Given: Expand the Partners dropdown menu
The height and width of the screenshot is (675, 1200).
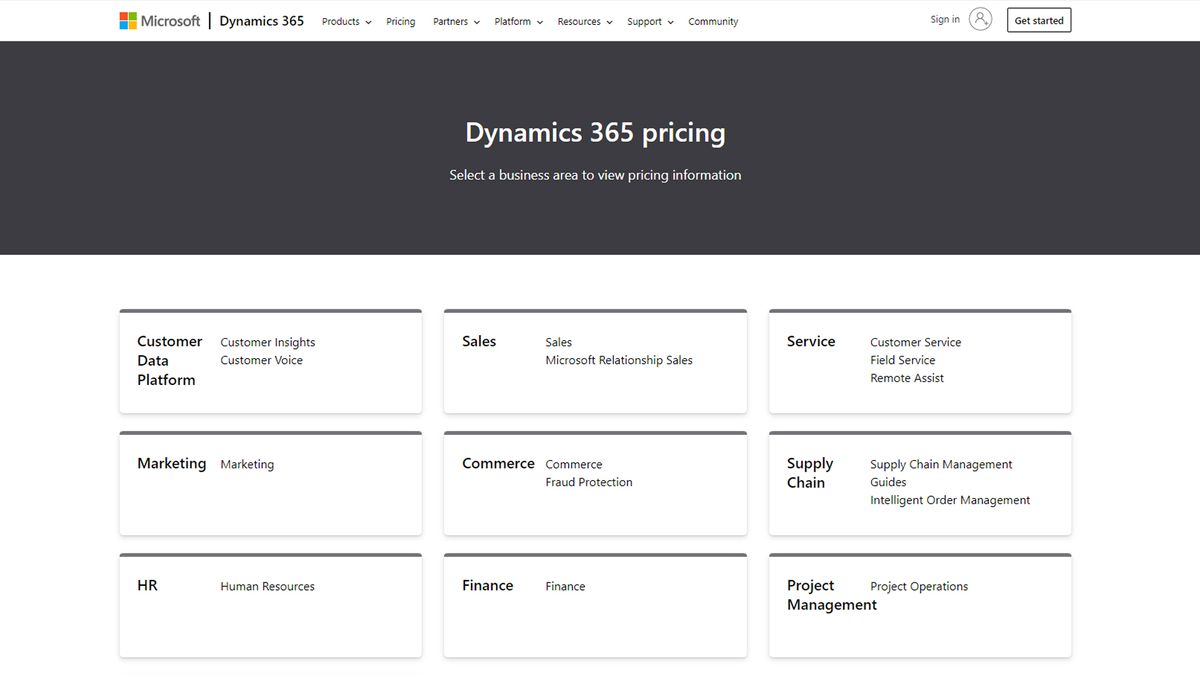Looking at the screenshot, I should coord(456,22).
